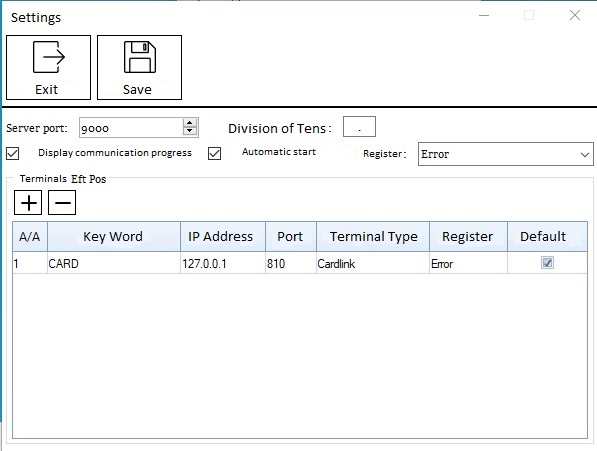Open the Register dropdown showing Error

tap(506, 154)
